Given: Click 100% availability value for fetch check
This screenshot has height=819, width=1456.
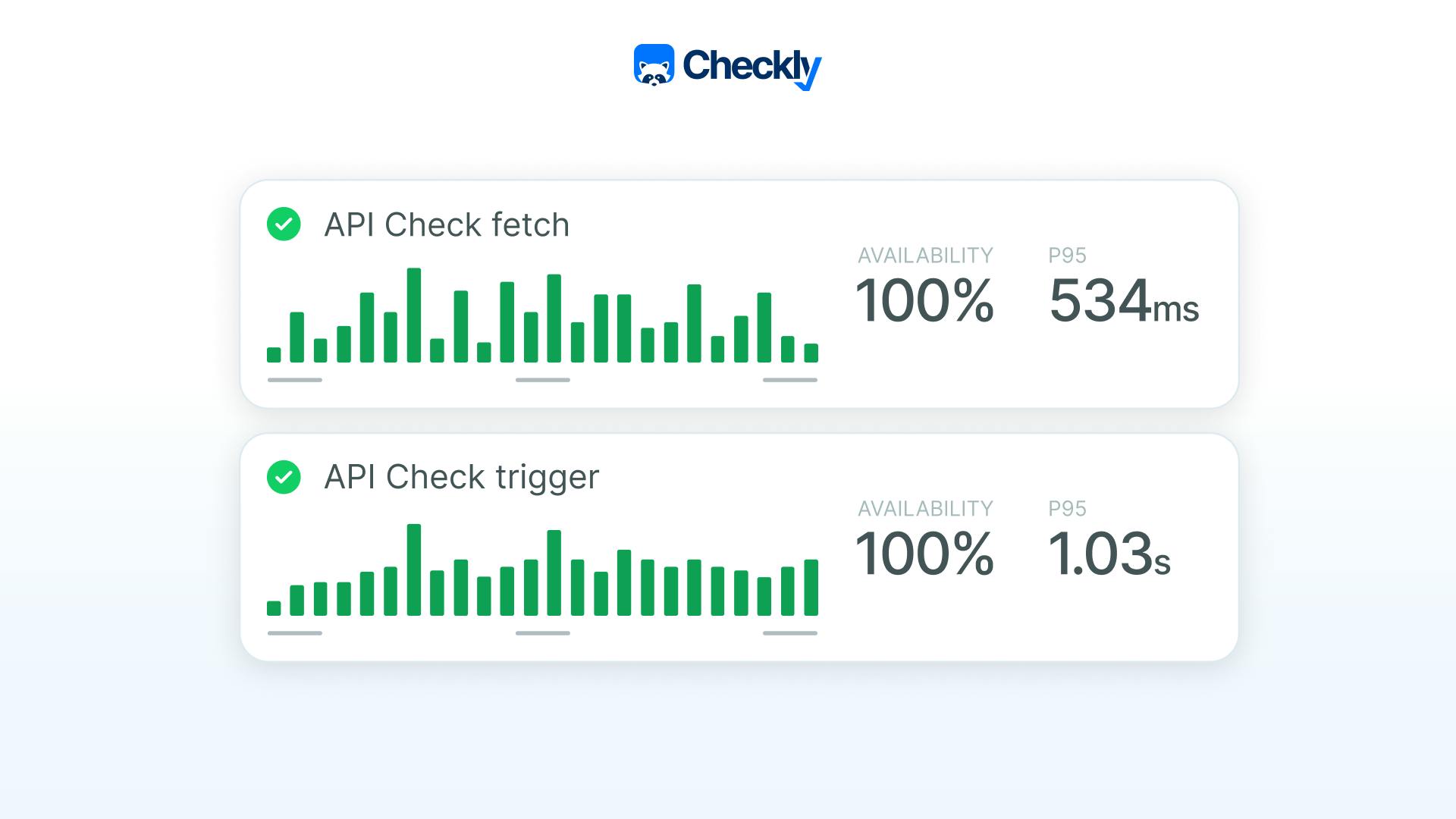Looking at the screenshot, I should 924,301.
